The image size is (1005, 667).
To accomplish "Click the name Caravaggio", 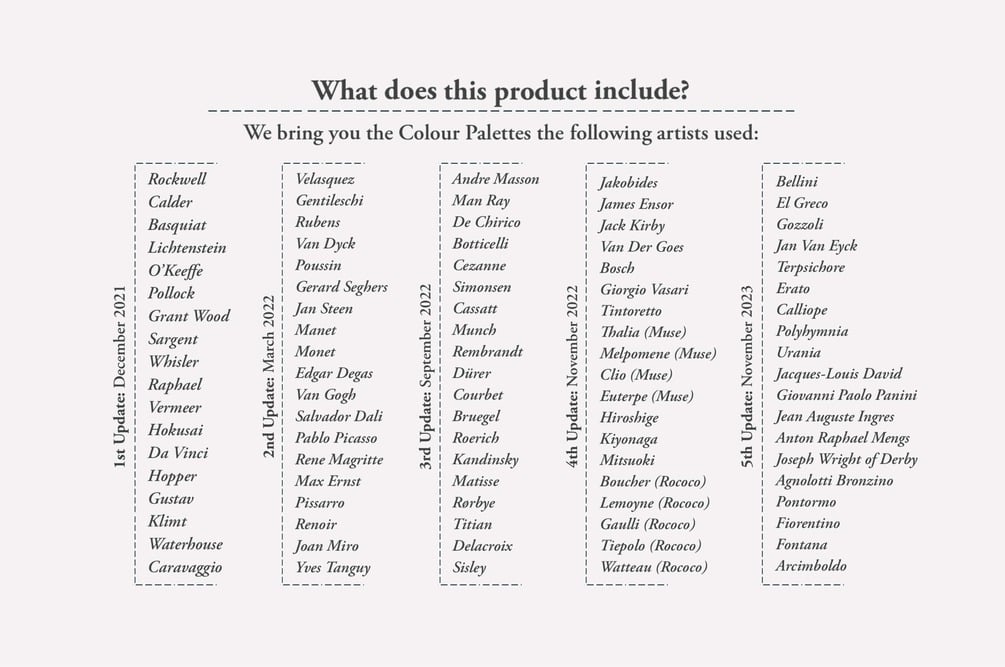I will click(x=185, y=567).
